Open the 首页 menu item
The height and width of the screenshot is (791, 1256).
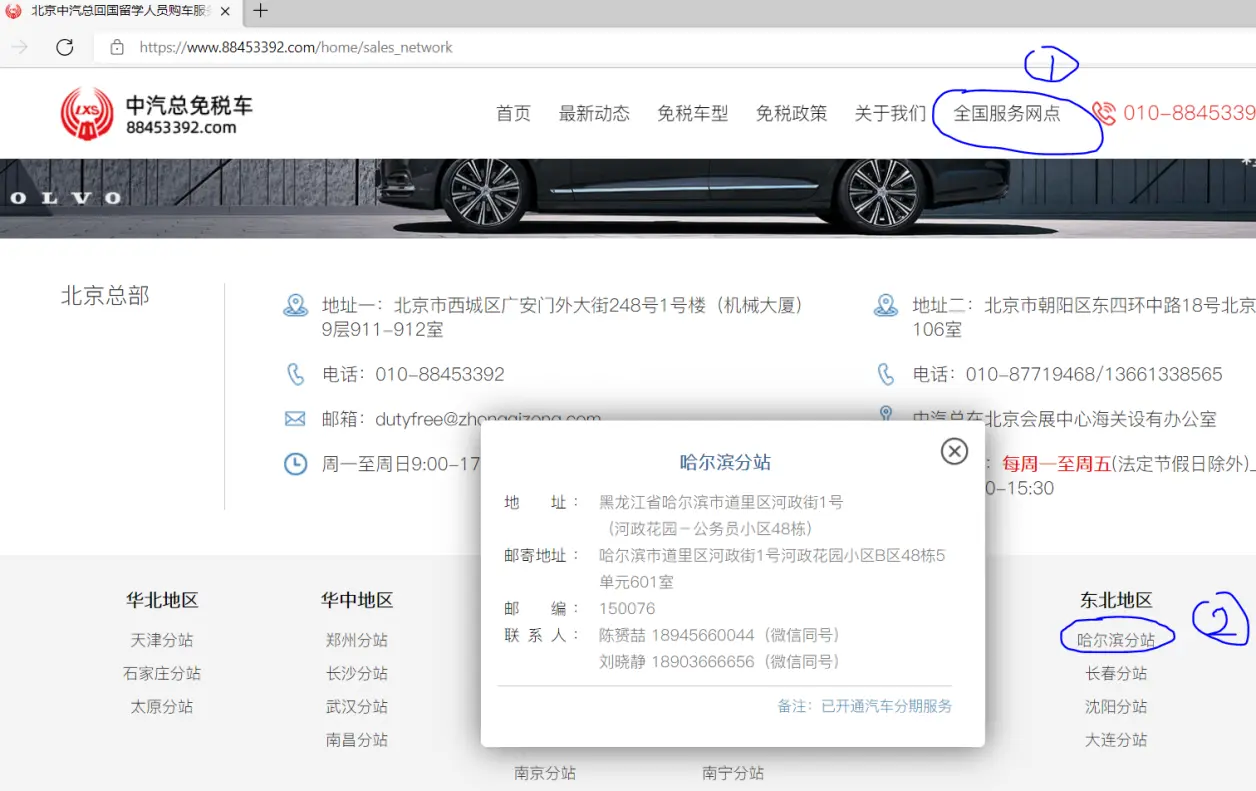(513, 114)
